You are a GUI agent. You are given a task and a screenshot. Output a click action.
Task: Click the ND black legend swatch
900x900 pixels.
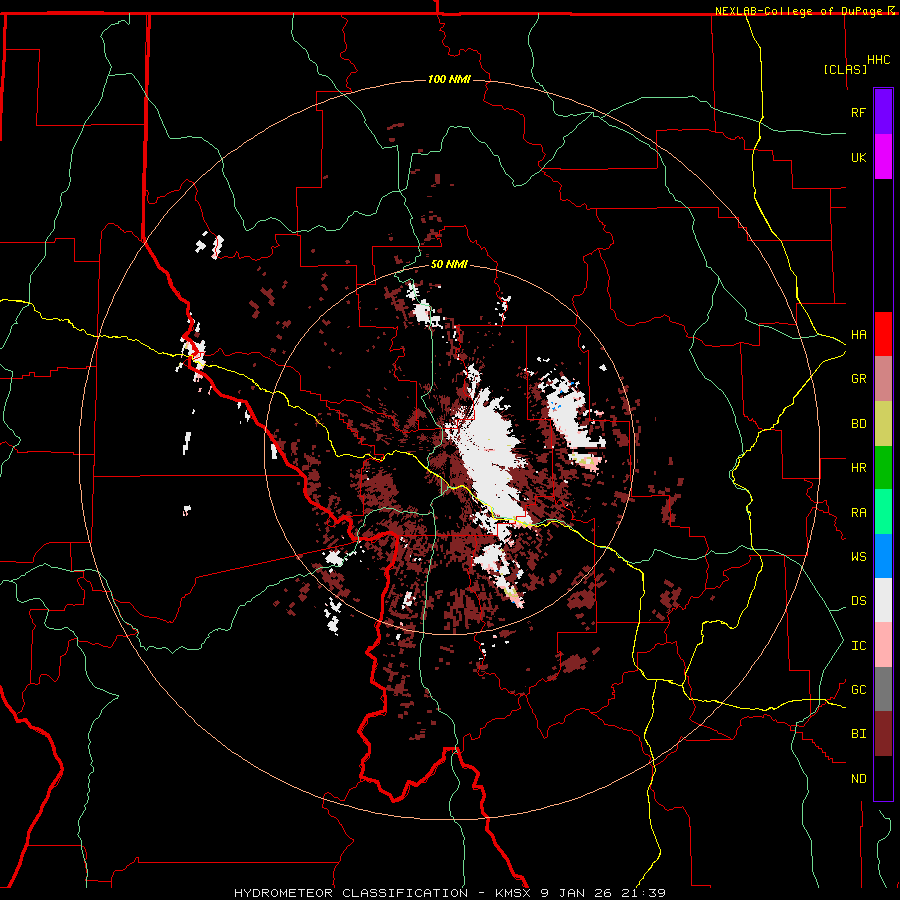pos(883,778)
